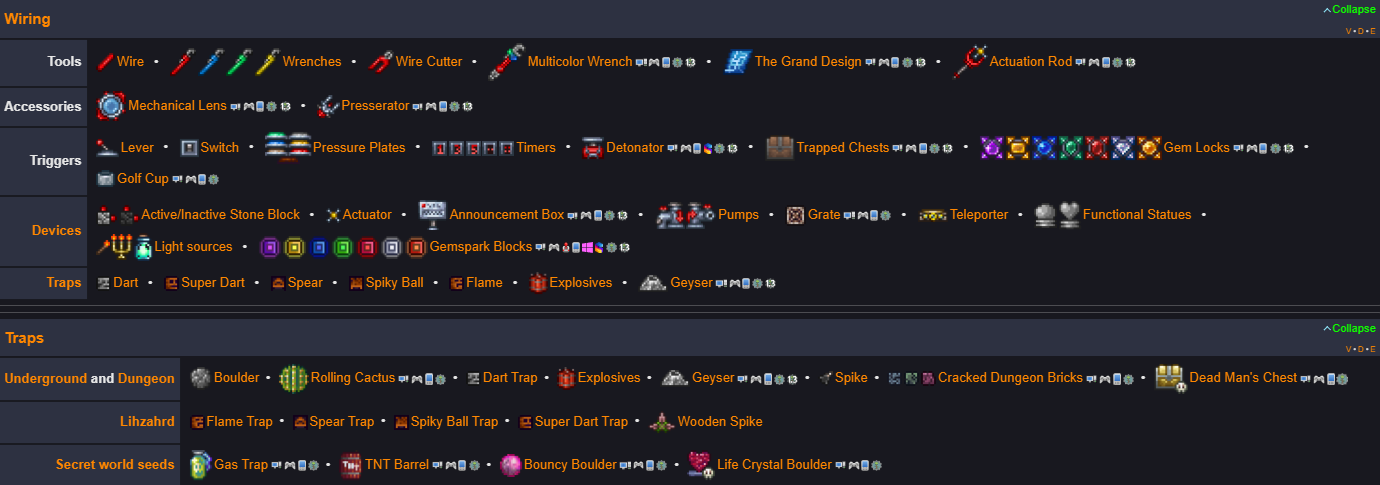
Task: Click the Wire Cutter icon
Action: point(380,62)
